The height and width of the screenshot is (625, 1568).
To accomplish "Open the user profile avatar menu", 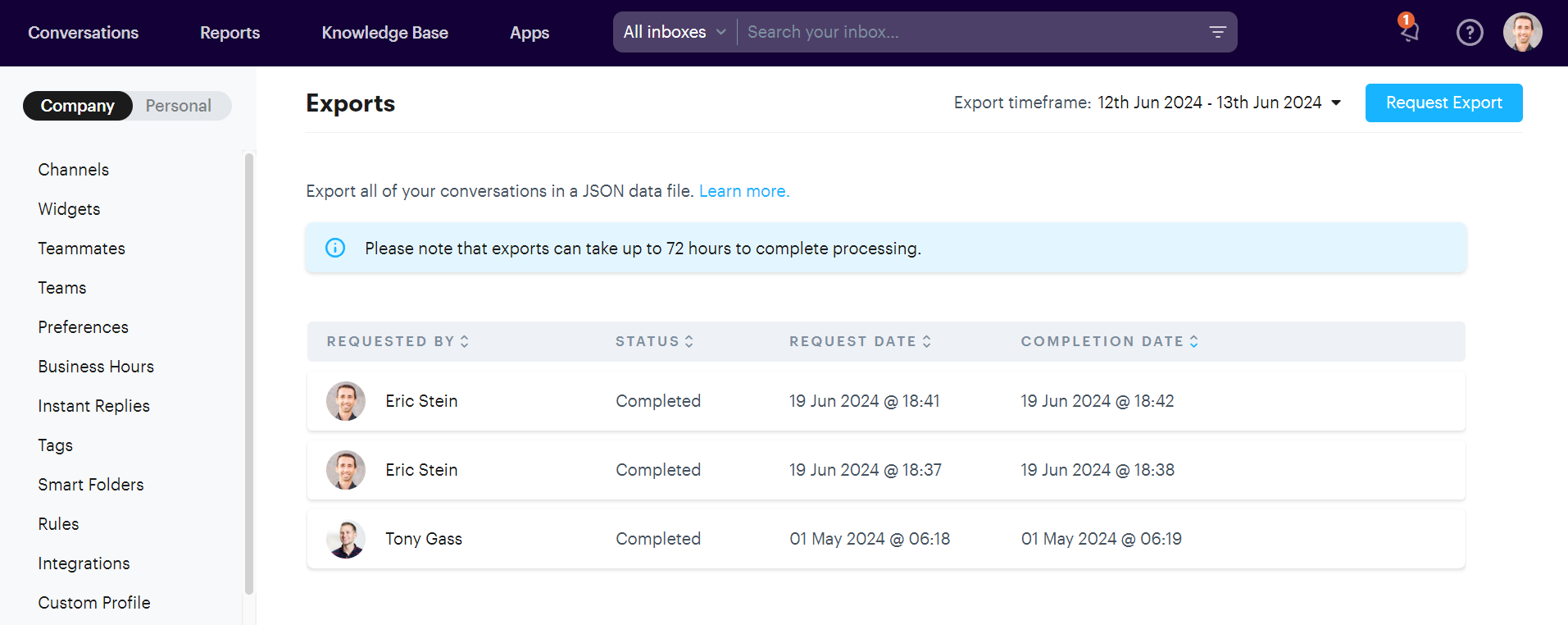I will pyautogui.click(x=1522, y=33).
